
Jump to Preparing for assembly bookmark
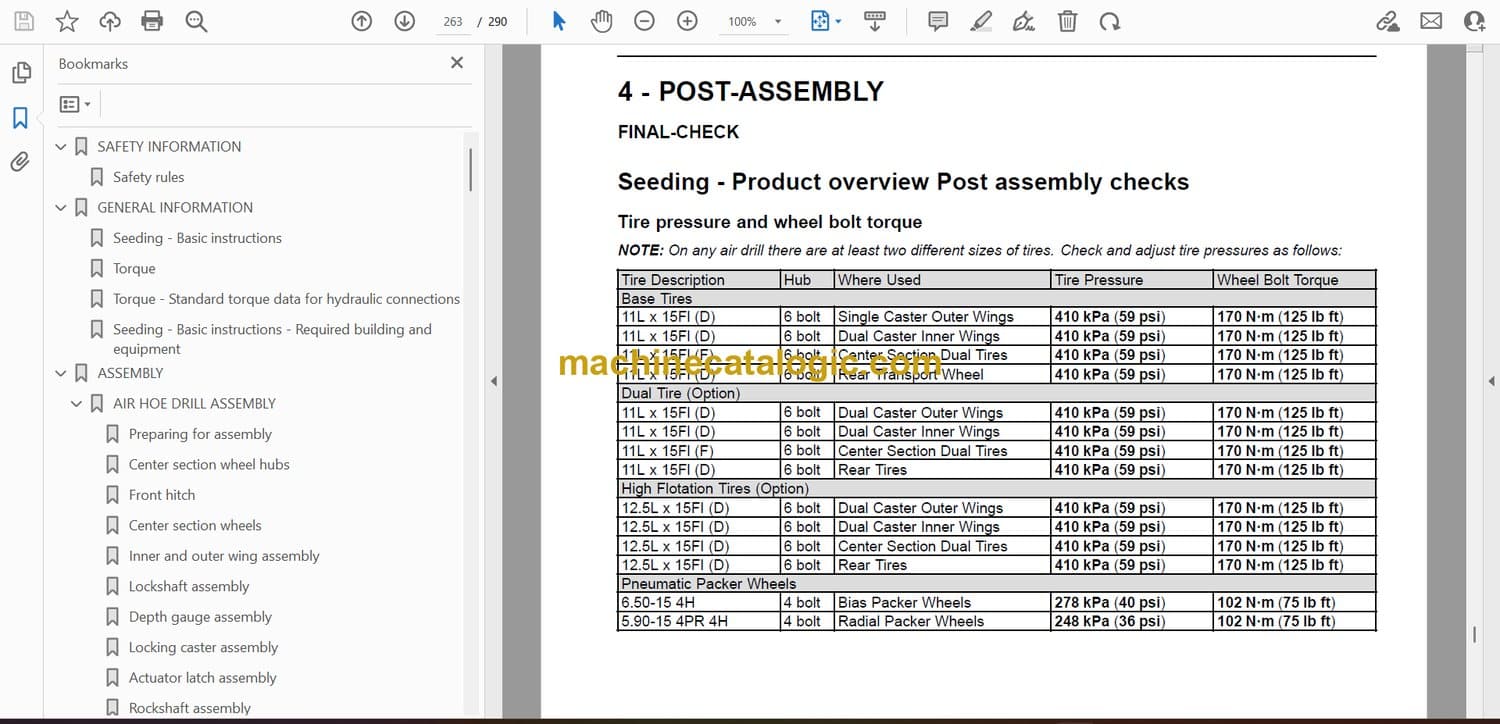[200, 434]
